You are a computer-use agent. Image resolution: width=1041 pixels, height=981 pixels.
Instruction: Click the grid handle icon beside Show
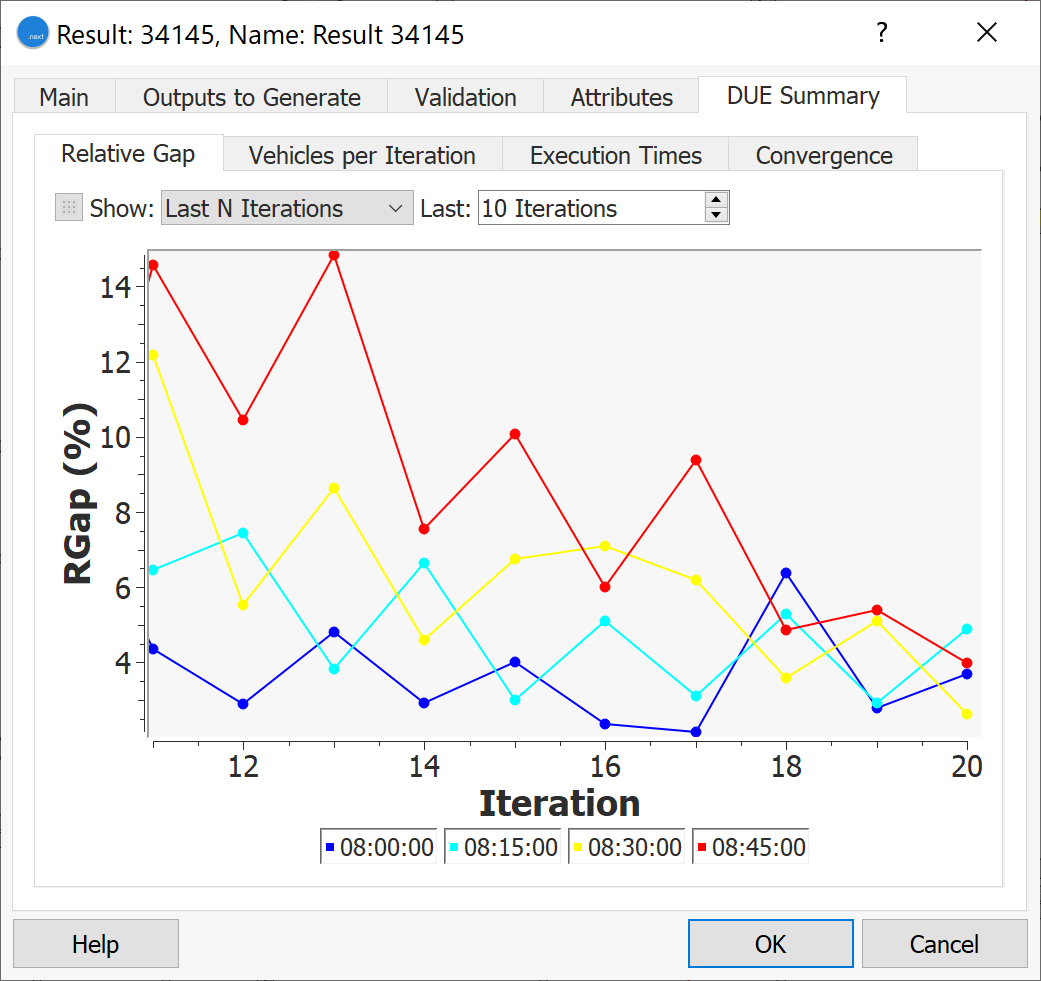pyautogui.click(x=69, y=208)
